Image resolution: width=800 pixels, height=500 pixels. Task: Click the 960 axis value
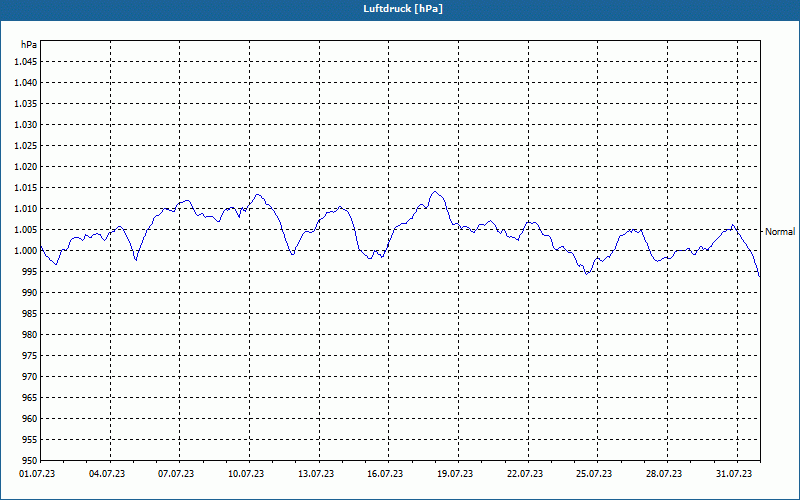[x=30, y=418]
